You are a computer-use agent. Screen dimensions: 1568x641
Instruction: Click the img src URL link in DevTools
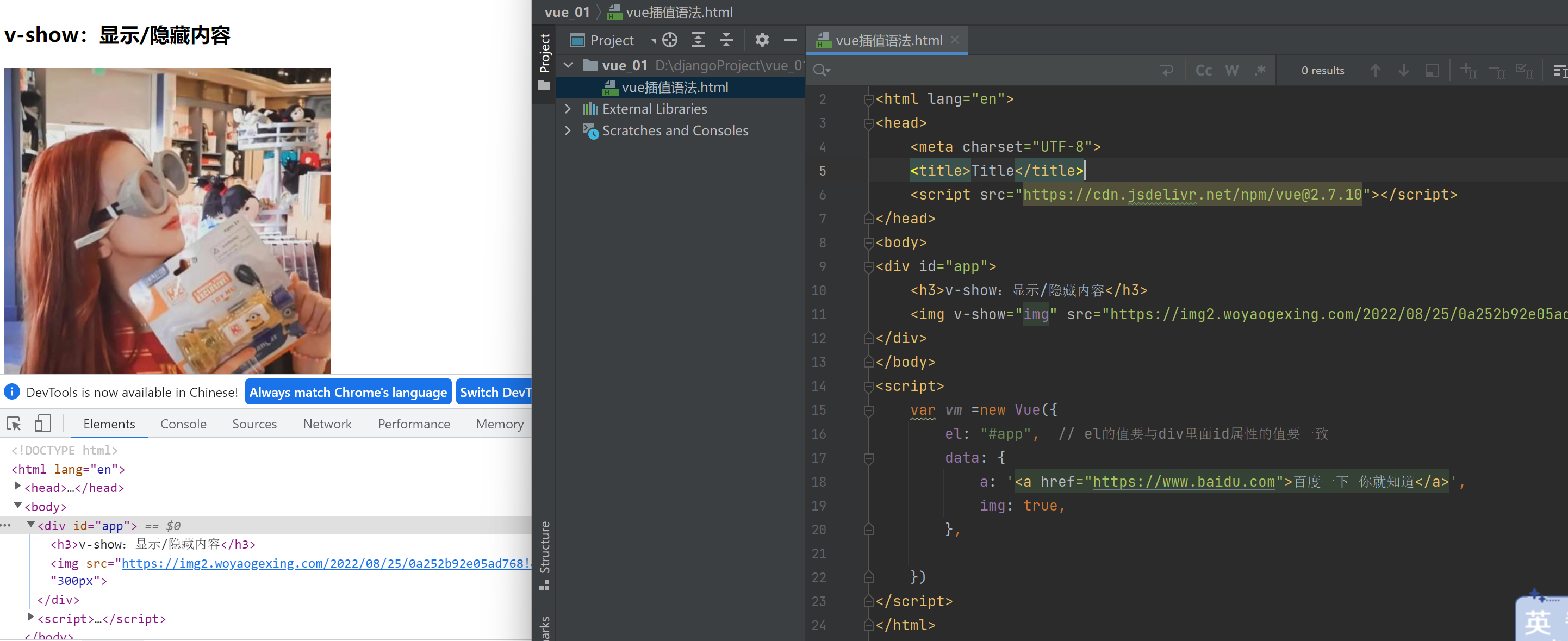[x=326, y=563]
